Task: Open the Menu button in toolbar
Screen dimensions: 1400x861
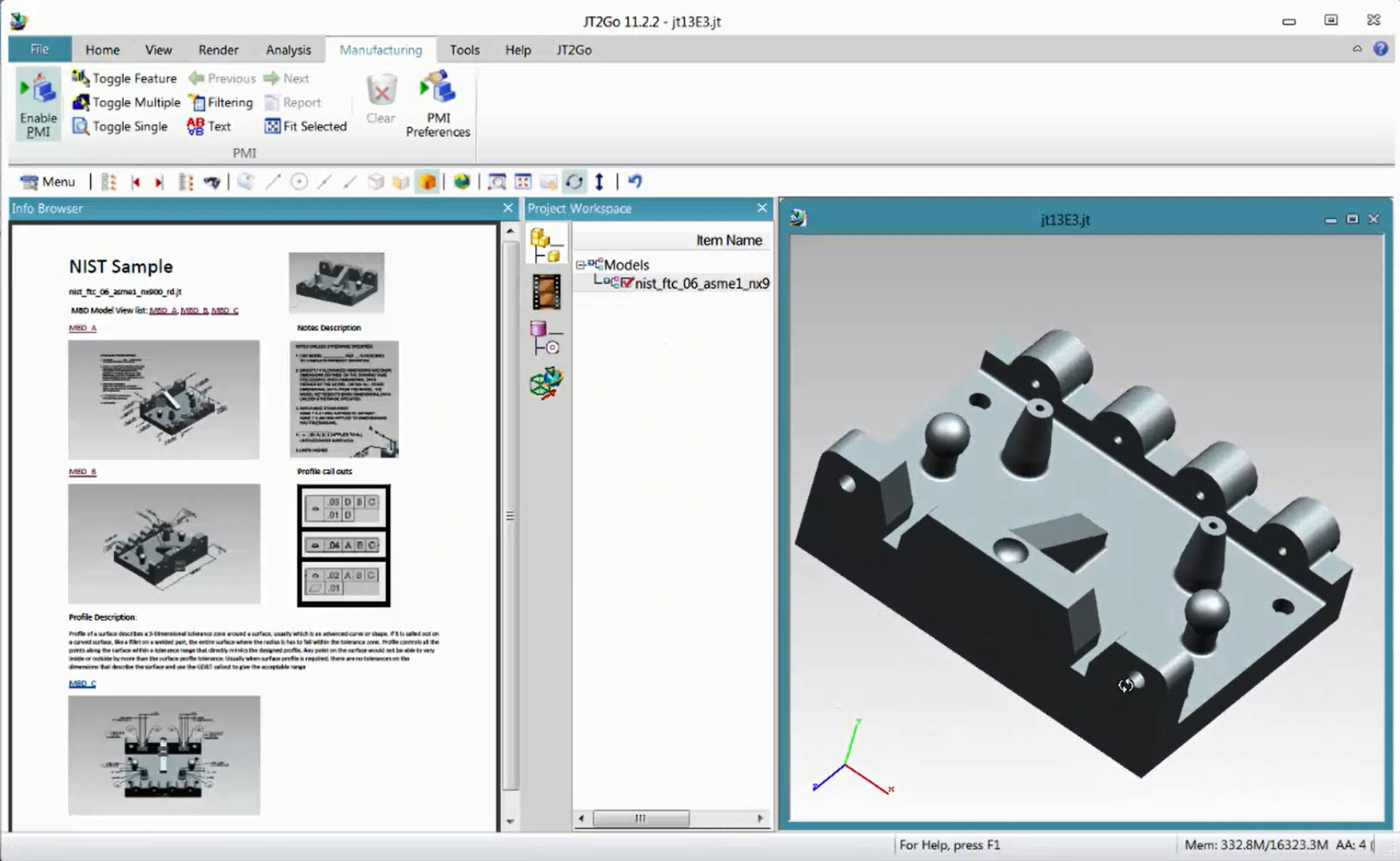Action: (x=48, y=182)
